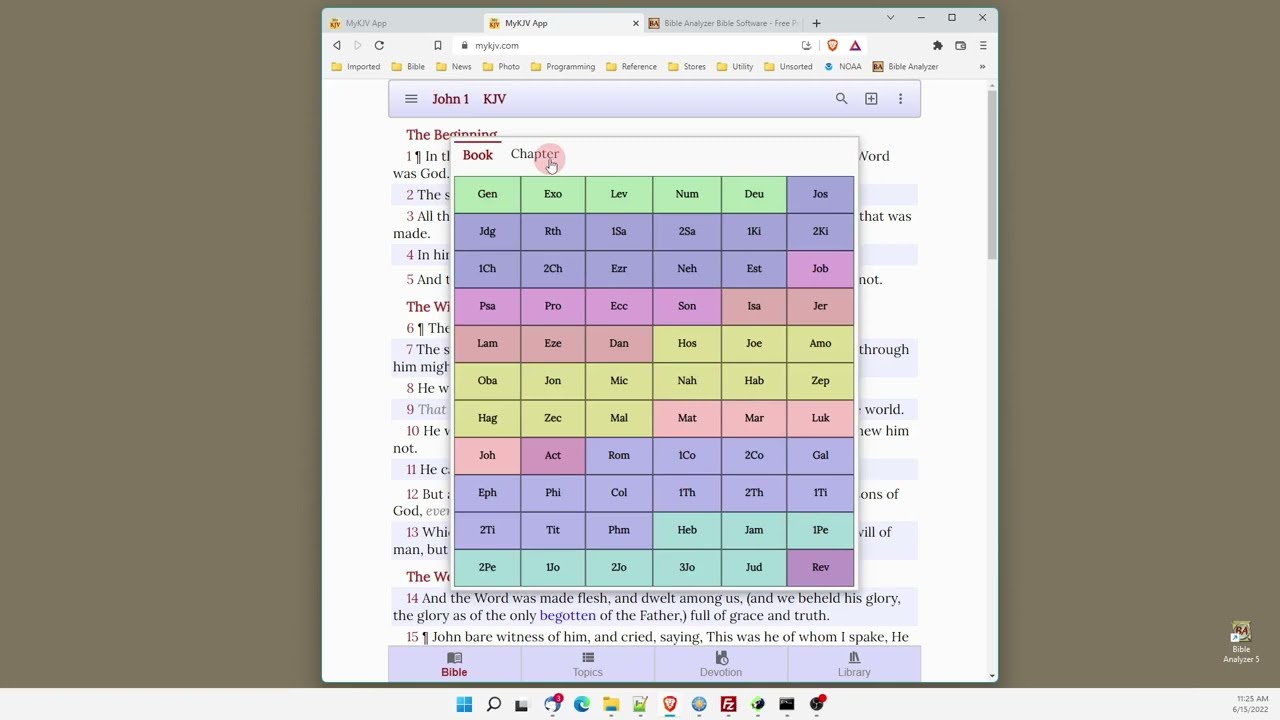This screenshot has height=720, width=1280.
Task: Open a new browser tab
Action: point(816,23)
